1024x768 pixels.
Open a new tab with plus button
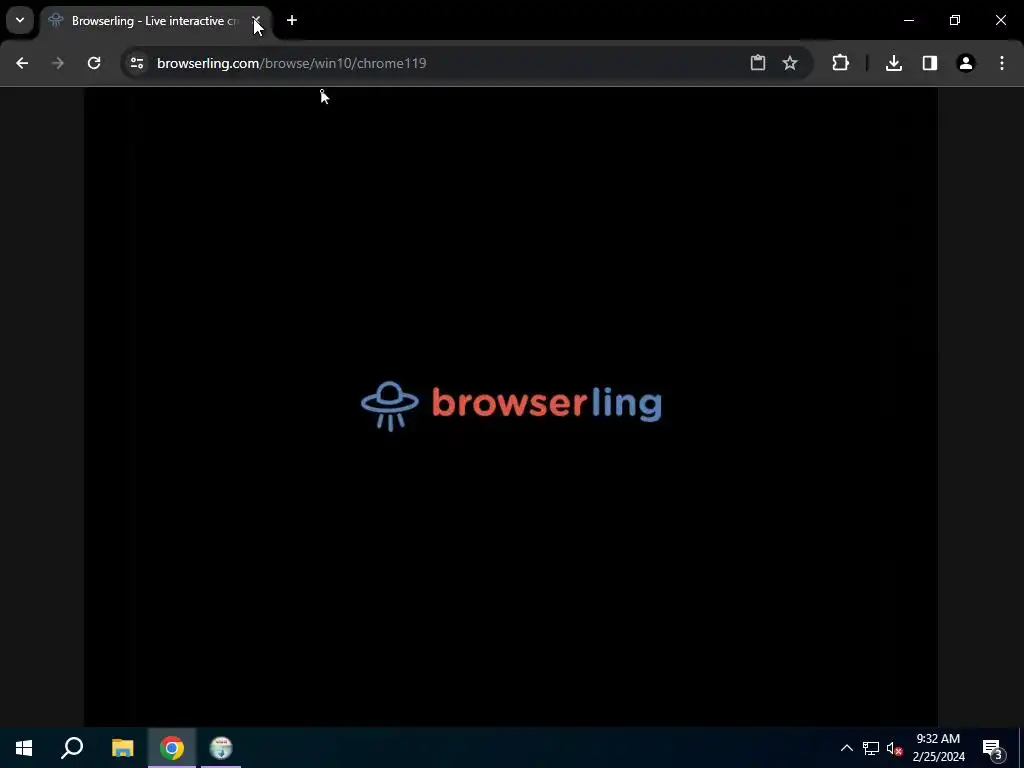pyautogui.click(x=292, y=21)
